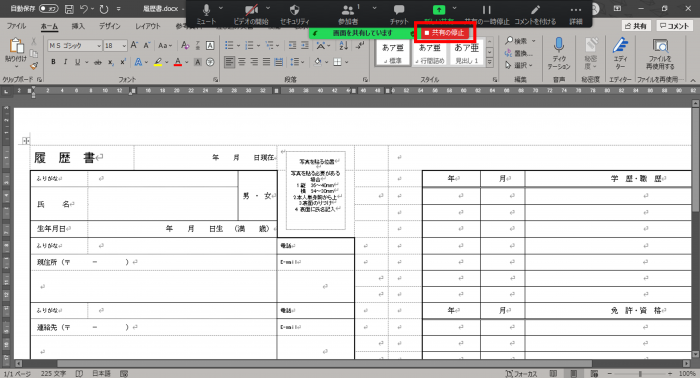Click 共有の停止 to stop sharing

pyautogui.click(x=445, y=33)
